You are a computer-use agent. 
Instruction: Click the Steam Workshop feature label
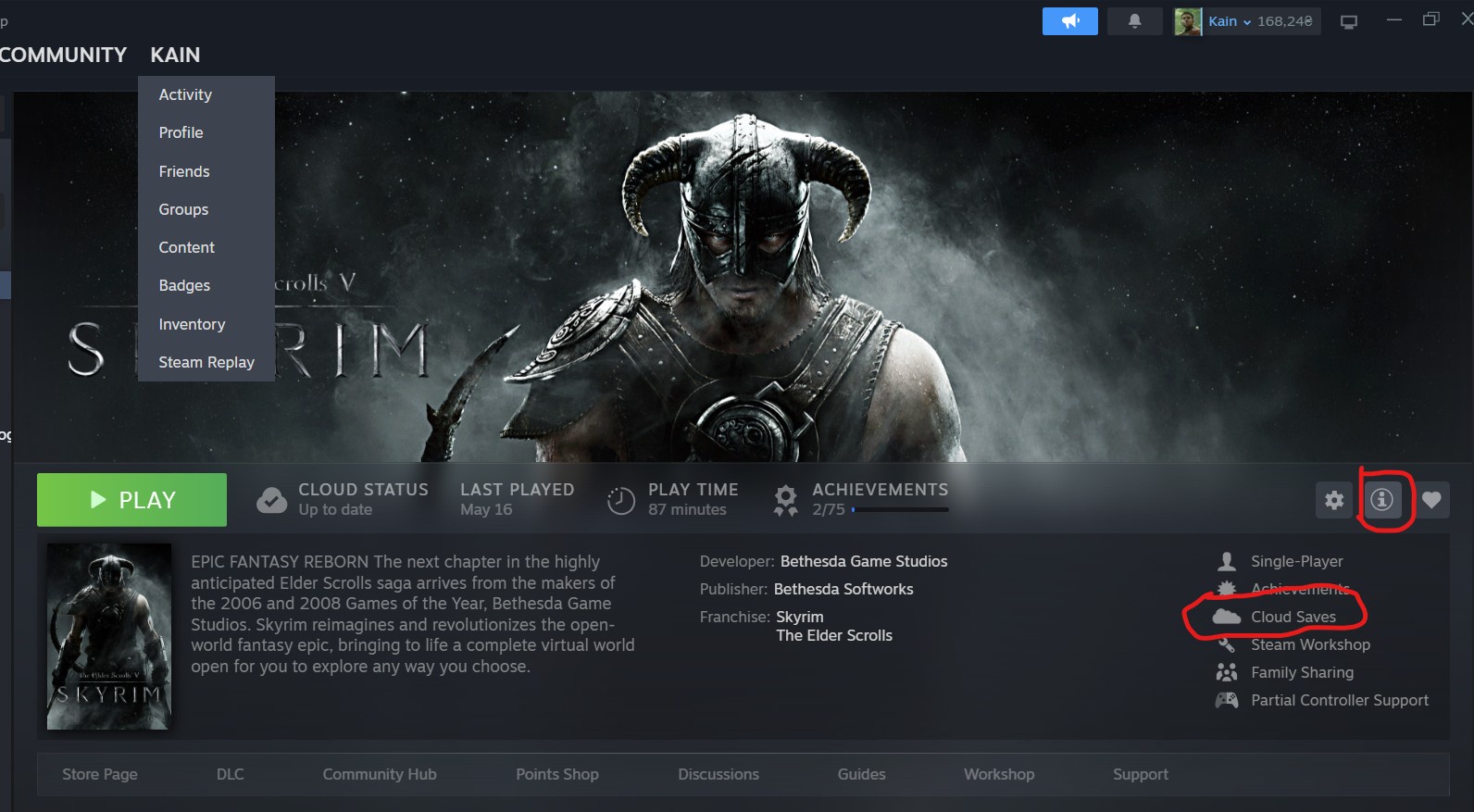point(1311,644)
